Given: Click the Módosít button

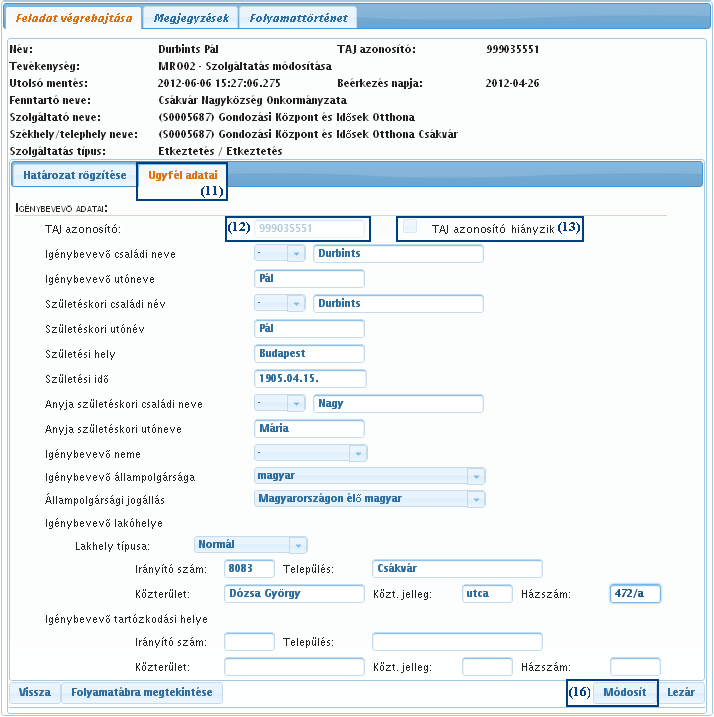Looking at the screenshot, I should pos(625,692).
